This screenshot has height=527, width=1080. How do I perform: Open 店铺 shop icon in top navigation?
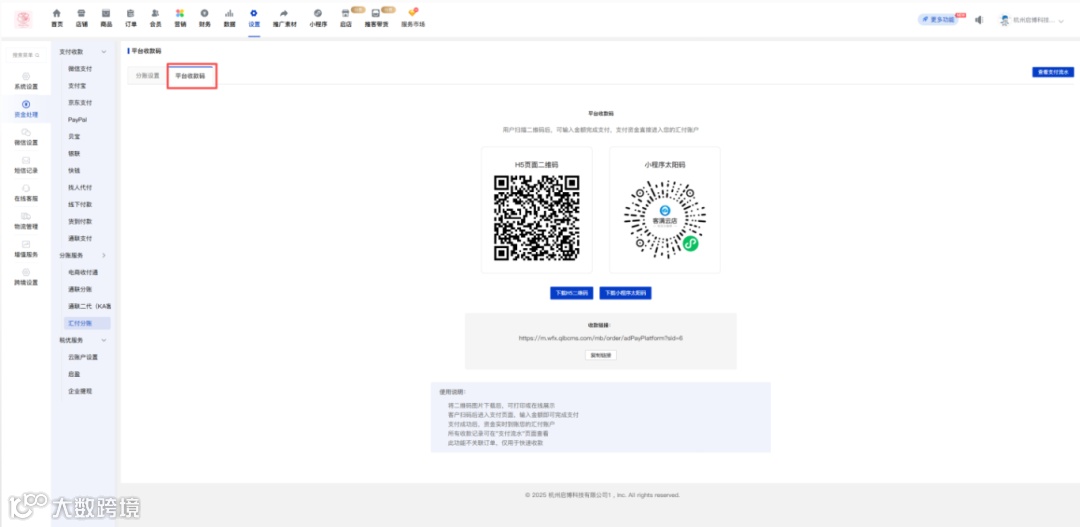(x=81, y=13)
